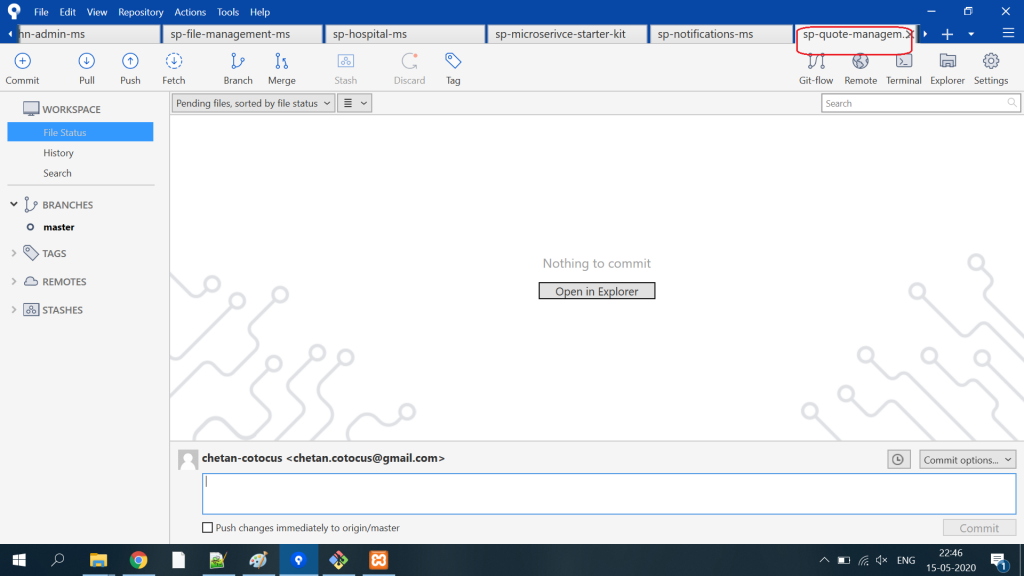1024x576 pixels.
Task: Open the File menu
Action: (41, 12)
